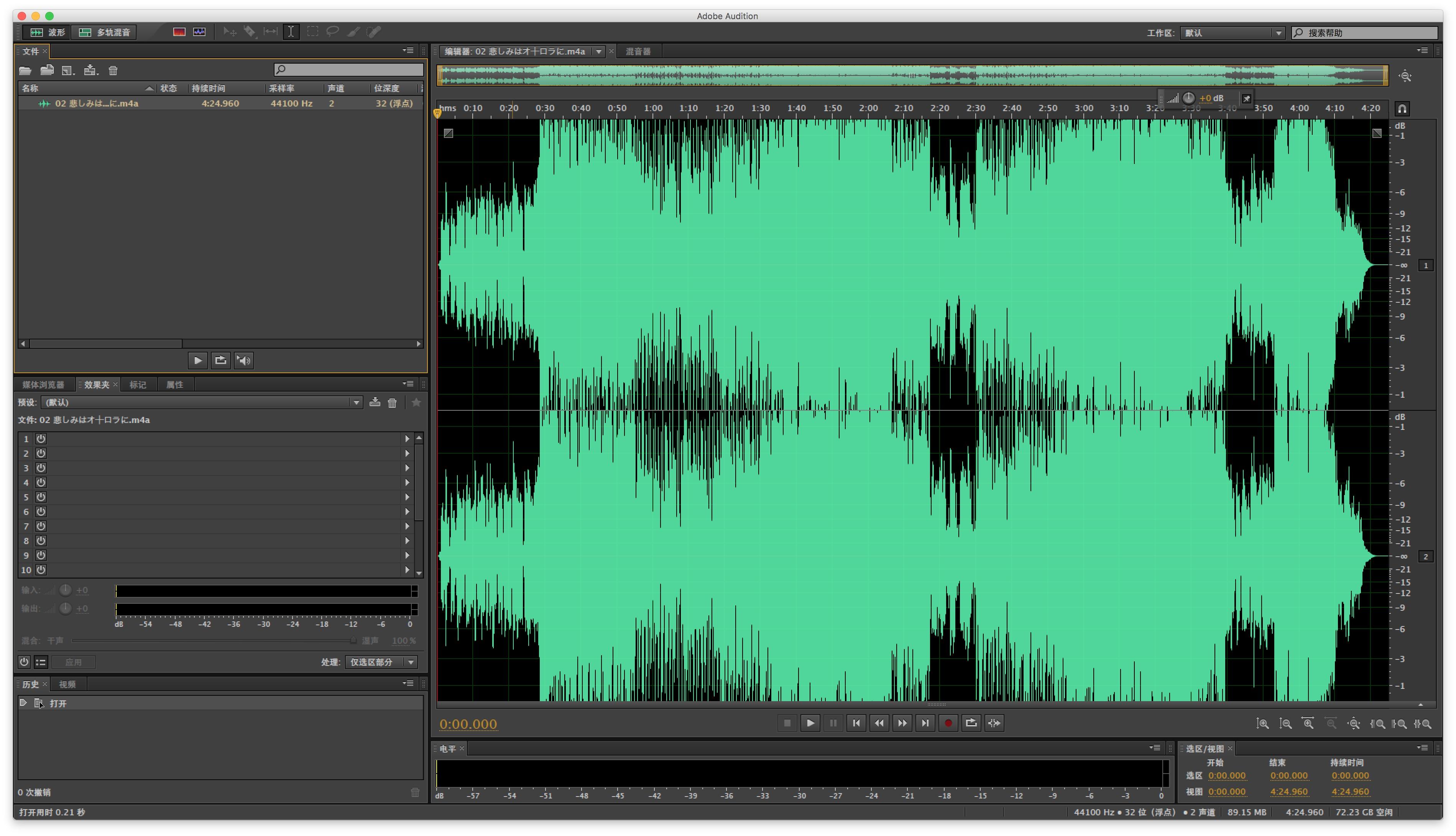Screen dimensions: 1456x836
Task: Open file icon in Files panel
Action: [25, 70]
